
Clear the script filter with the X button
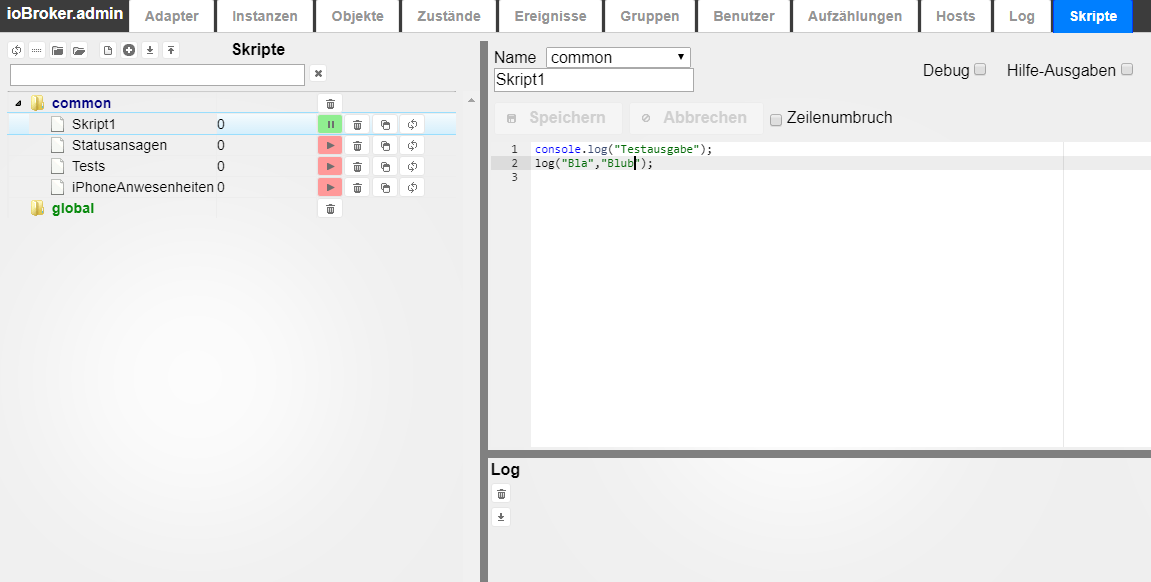318,73
